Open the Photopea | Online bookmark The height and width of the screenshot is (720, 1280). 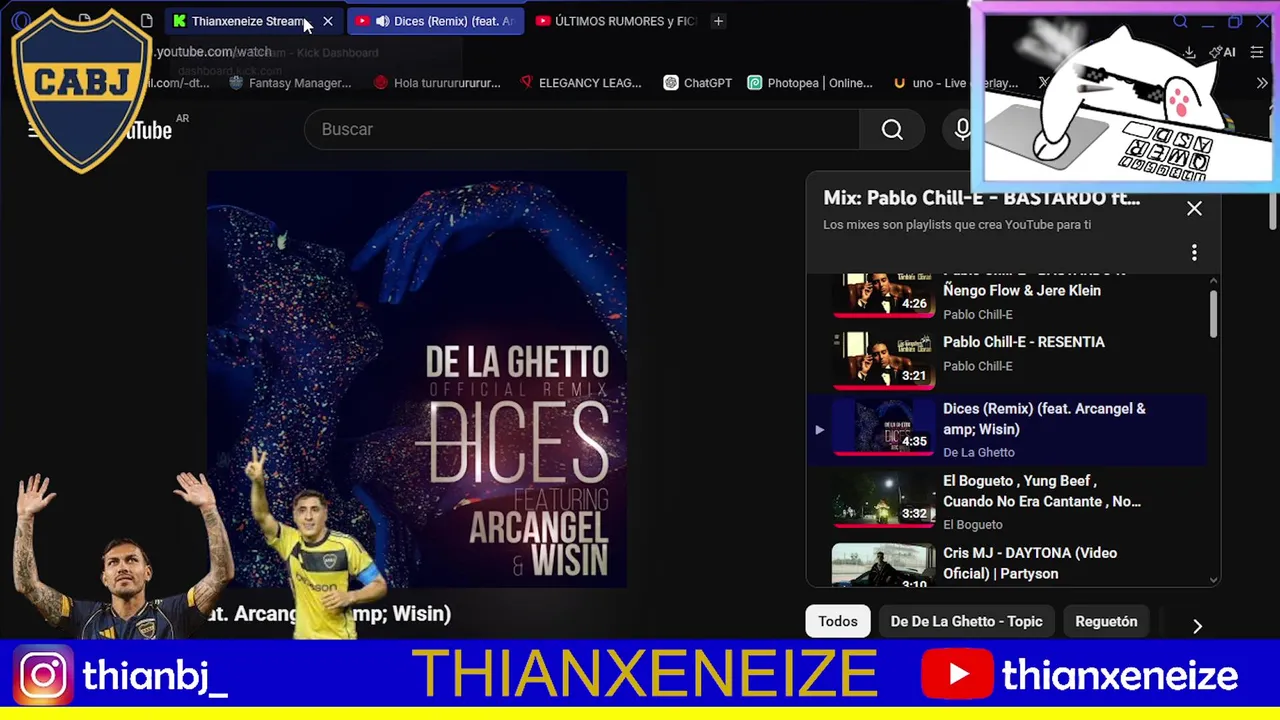click(809, 83)
